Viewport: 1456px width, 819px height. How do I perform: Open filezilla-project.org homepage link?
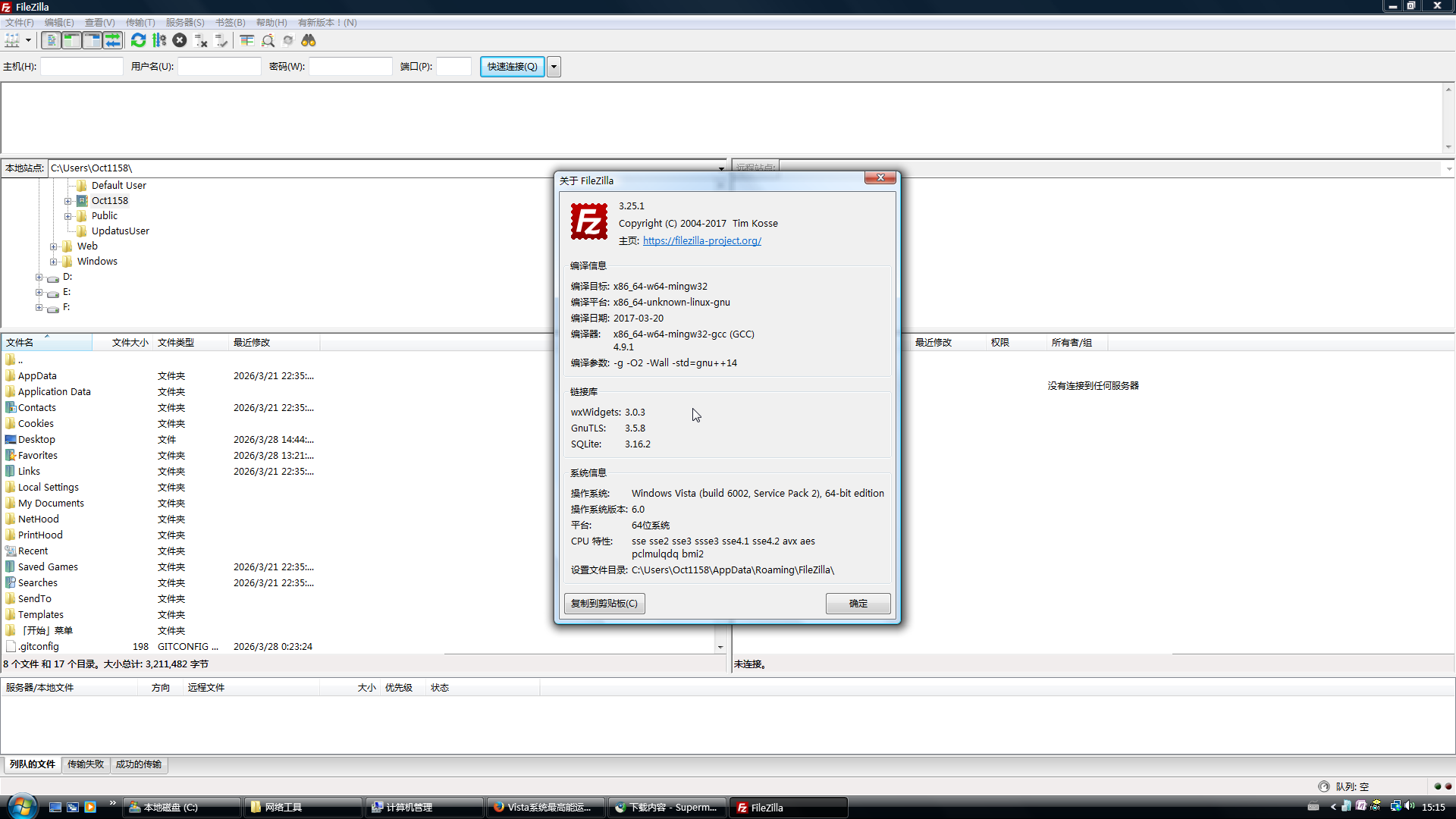click(x=701, y=241)
